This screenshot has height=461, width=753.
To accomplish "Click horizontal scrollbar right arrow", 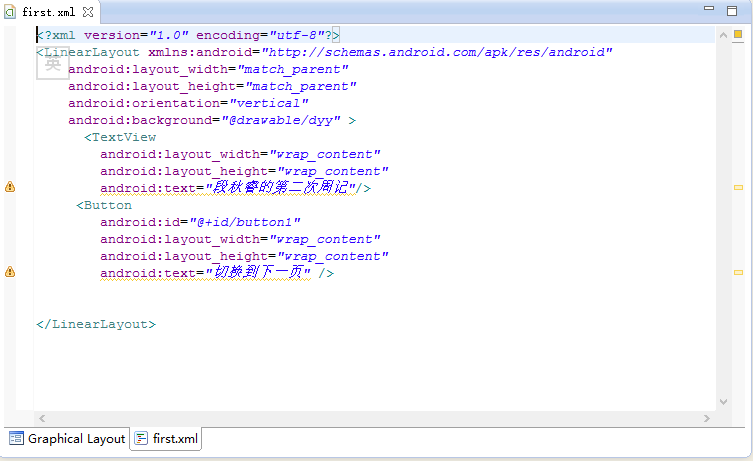I will [x=707, y=418].
